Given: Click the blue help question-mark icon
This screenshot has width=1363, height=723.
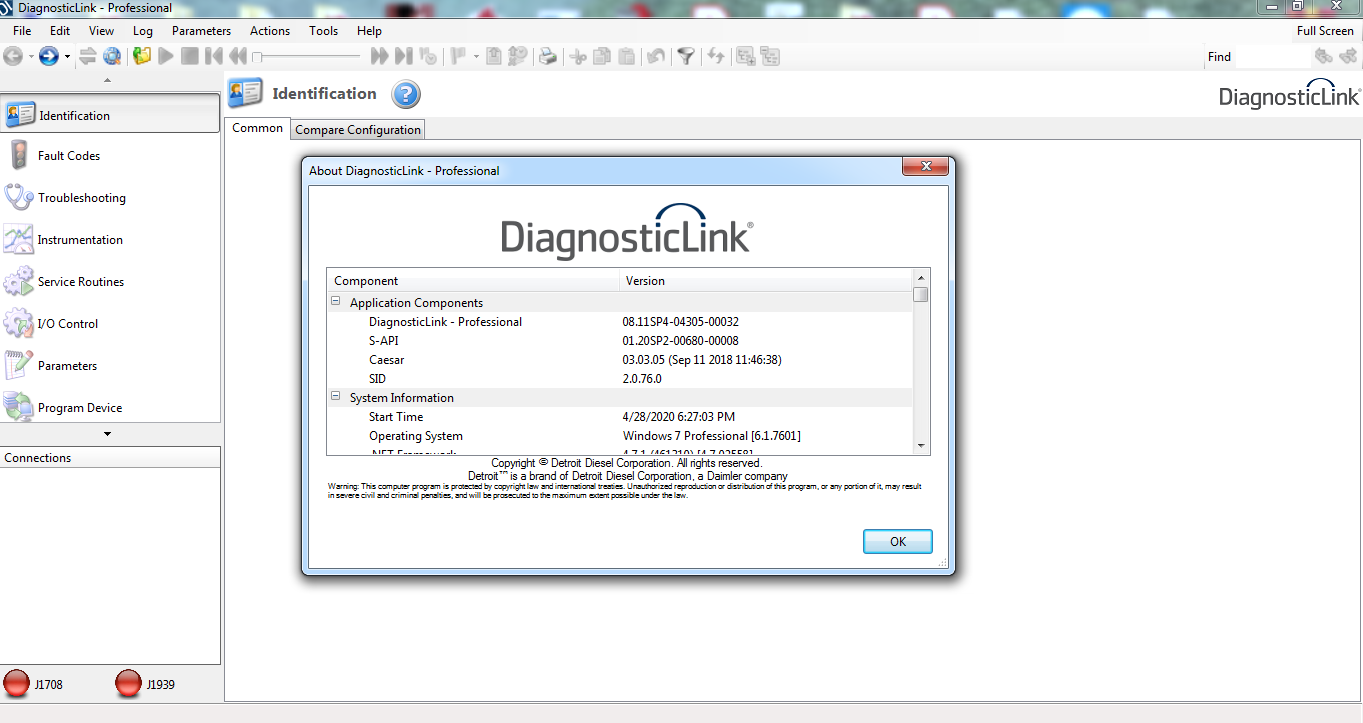Looking at the screenshot, I should pos(406,95).
